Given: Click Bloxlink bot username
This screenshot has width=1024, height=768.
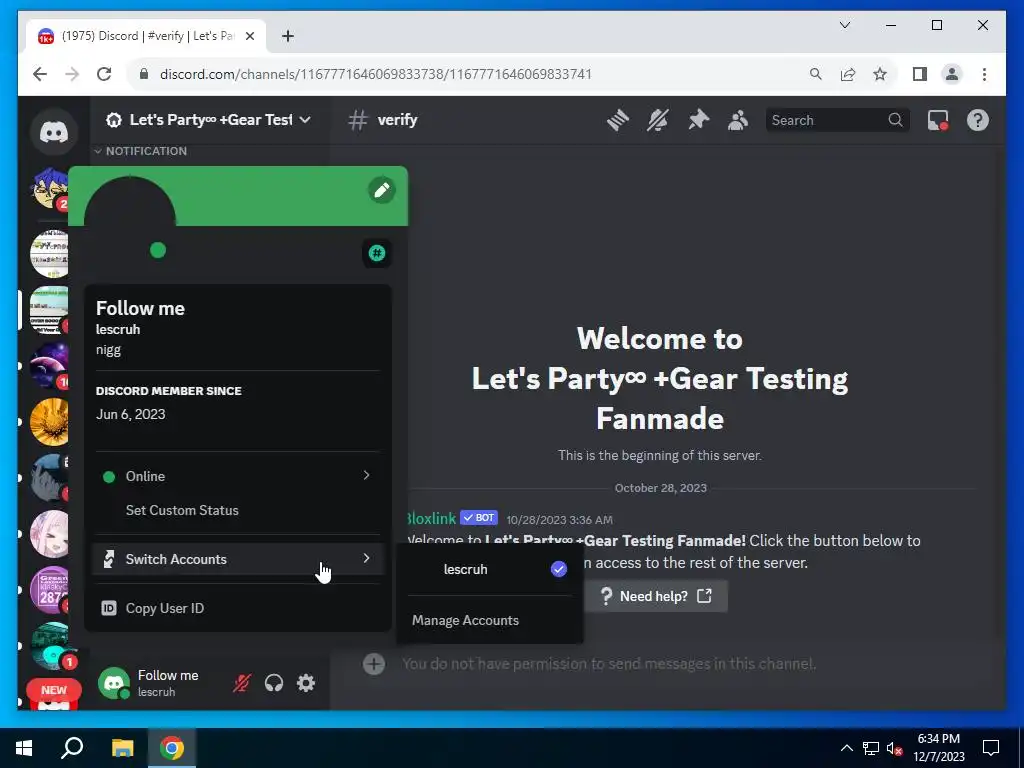Looking at the screenshot, I should (431, 519).
